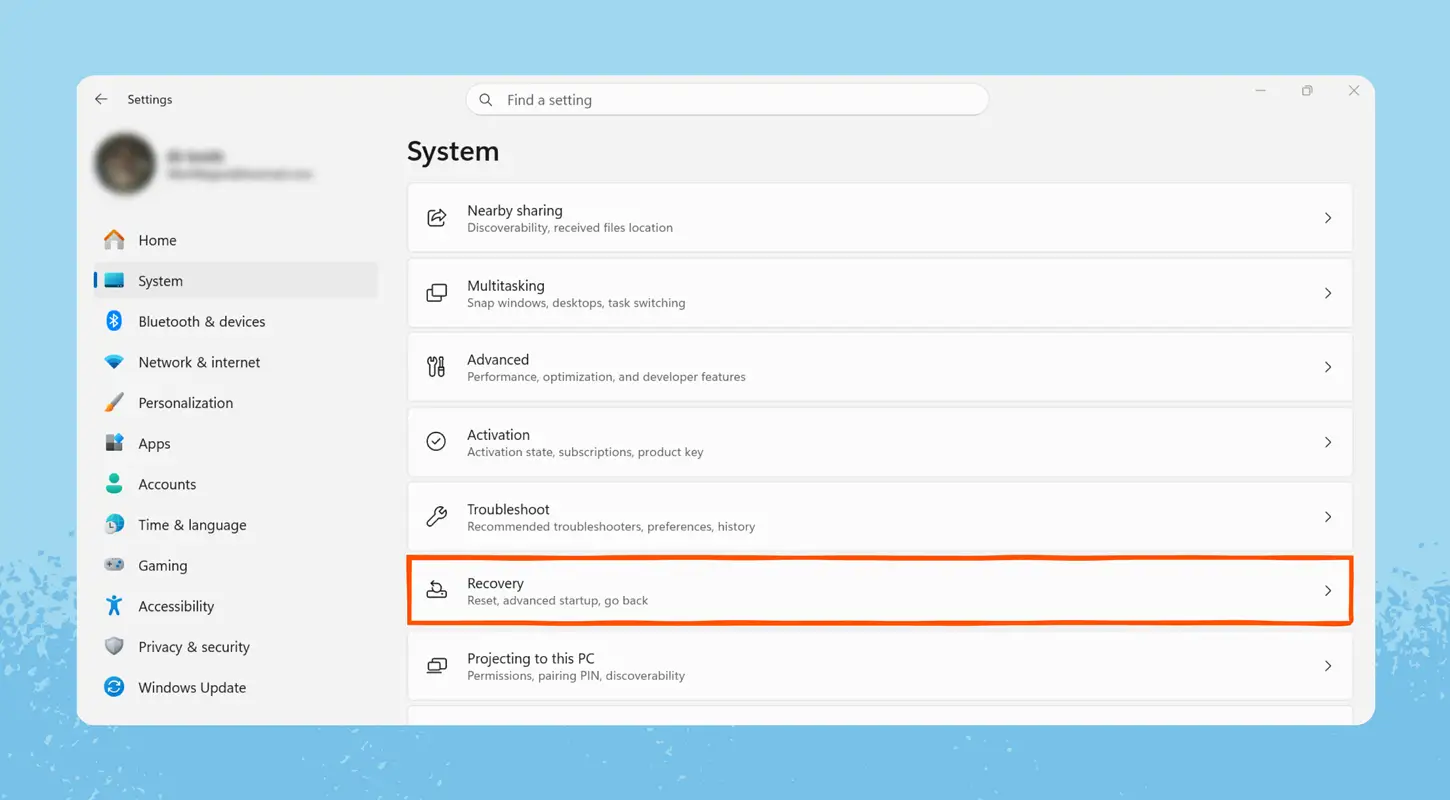Open Activation using its right chevron
Image resolution: width=1450 pixels, height=800 pixels.
pos(1328,442)
